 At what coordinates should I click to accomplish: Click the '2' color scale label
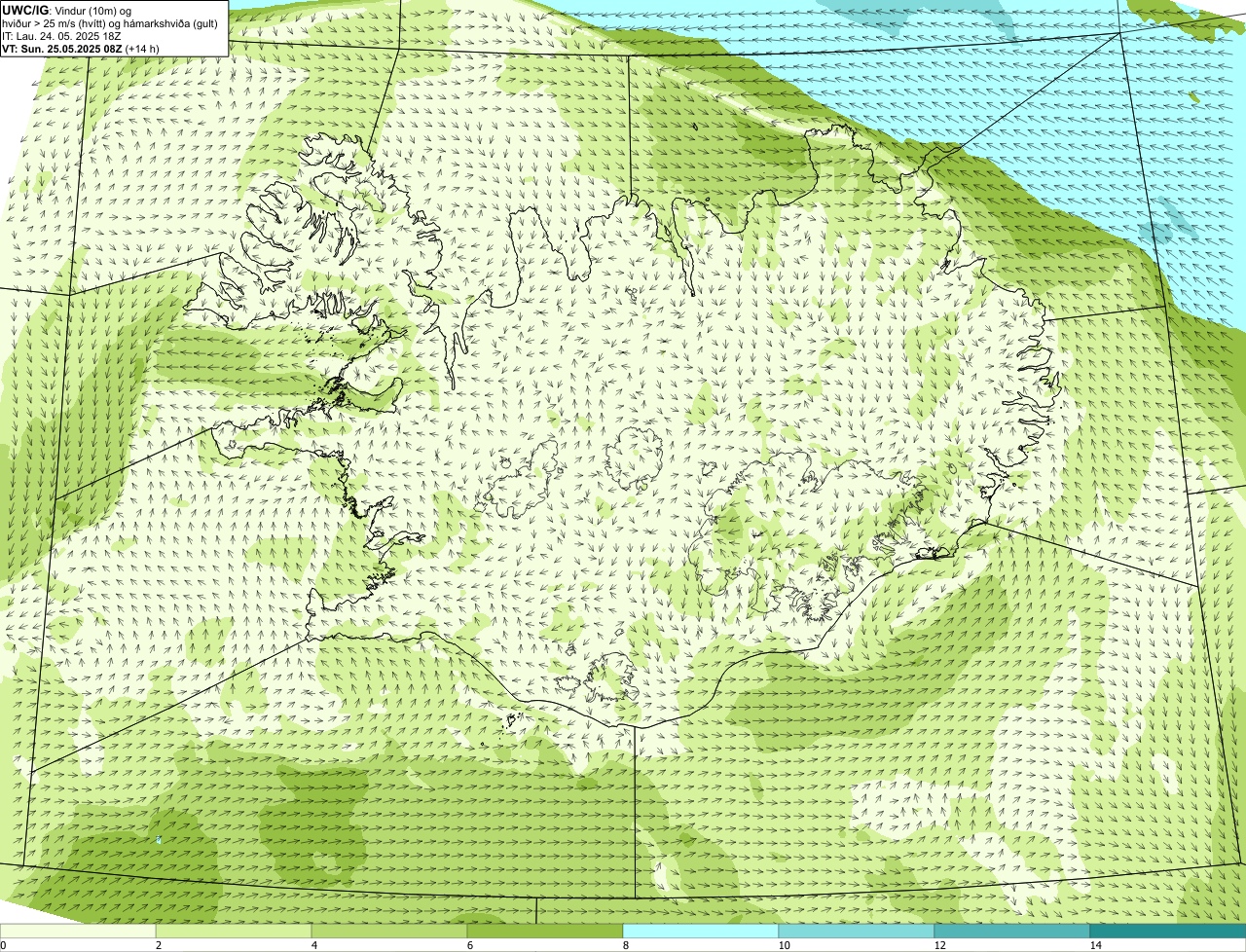(x=158, y=945)
